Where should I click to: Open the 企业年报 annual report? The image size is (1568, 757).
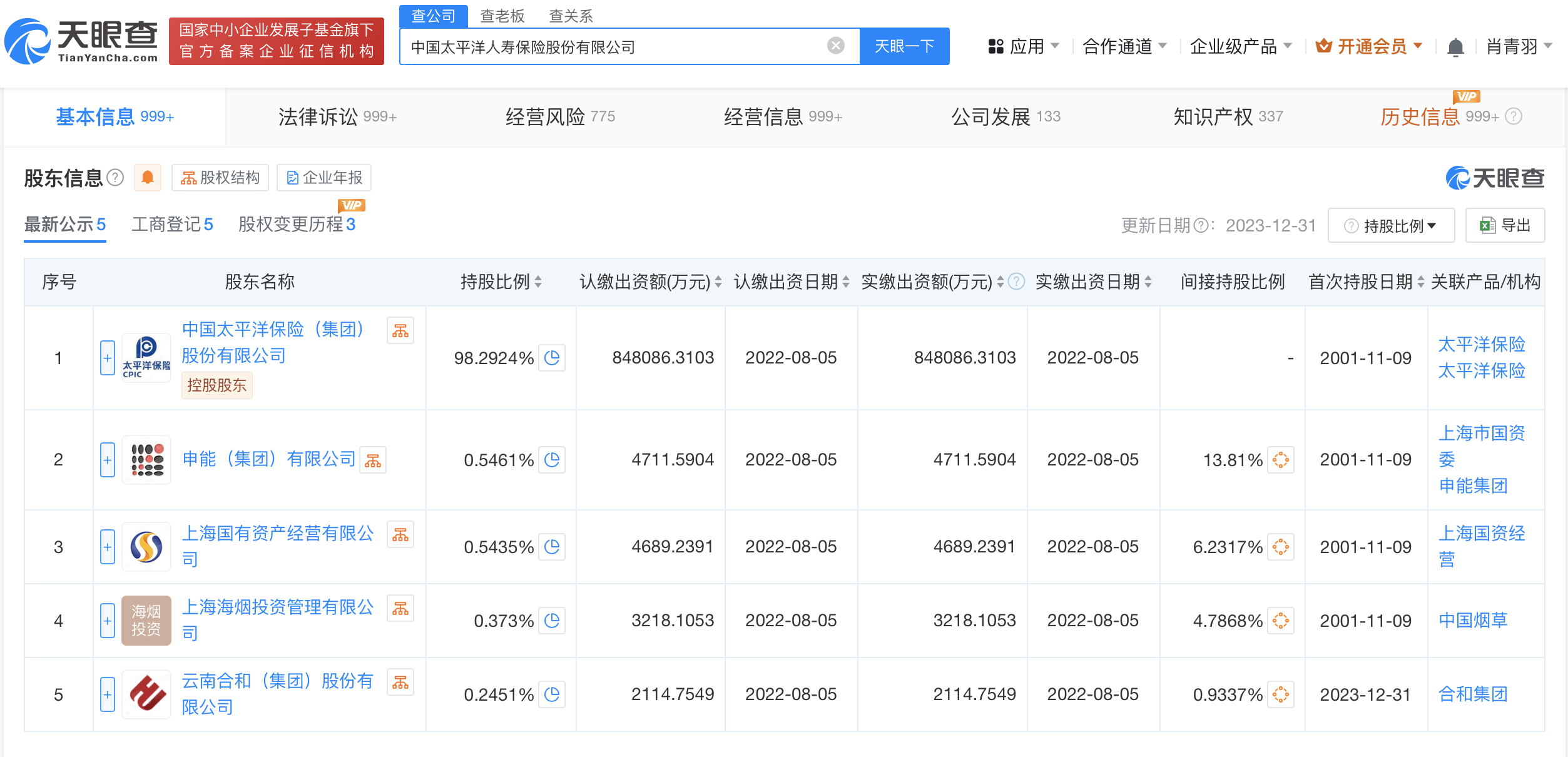point(323,178)
